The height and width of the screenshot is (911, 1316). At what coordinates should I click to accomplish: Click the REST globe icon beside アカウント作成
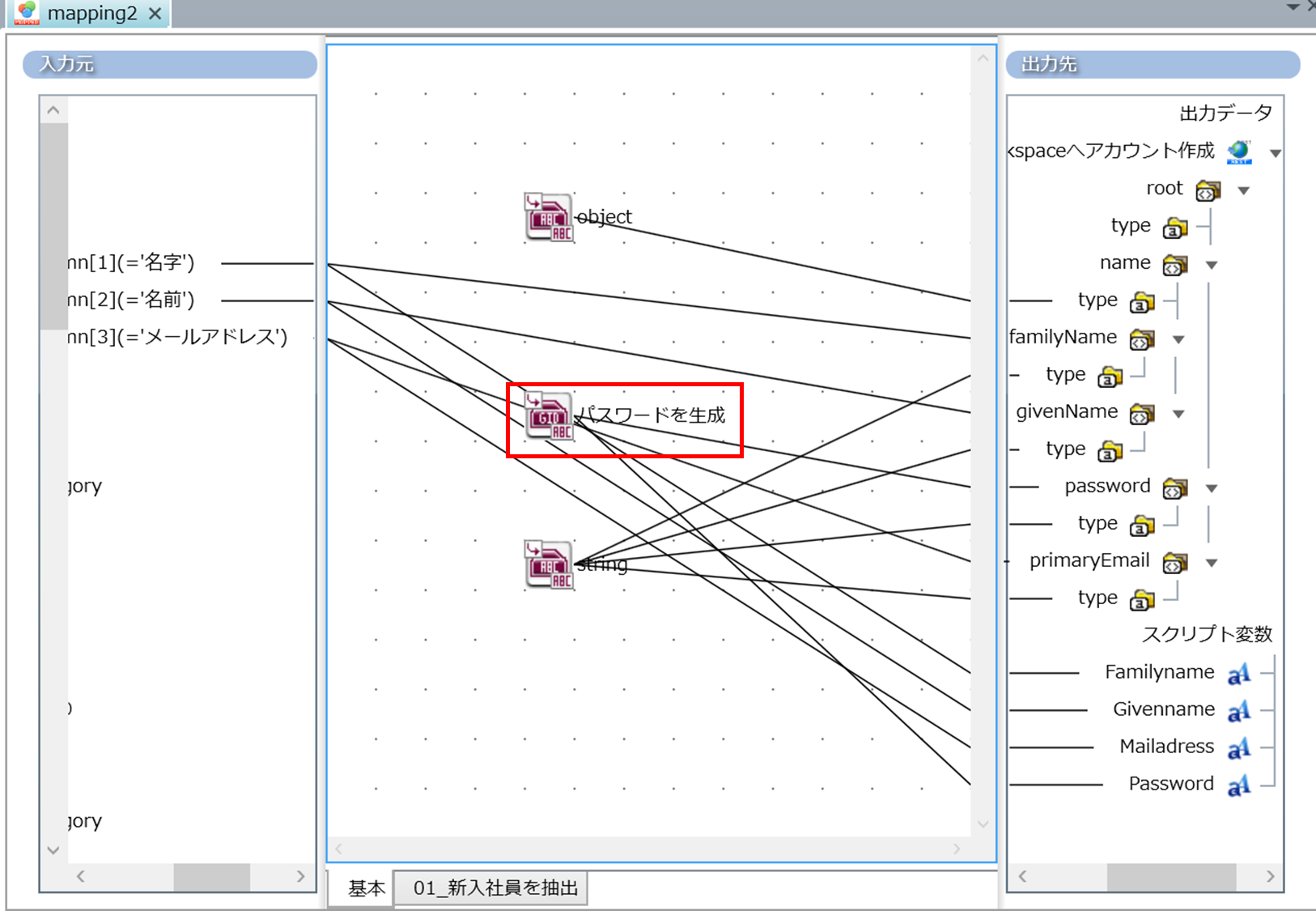point(1239,151)
